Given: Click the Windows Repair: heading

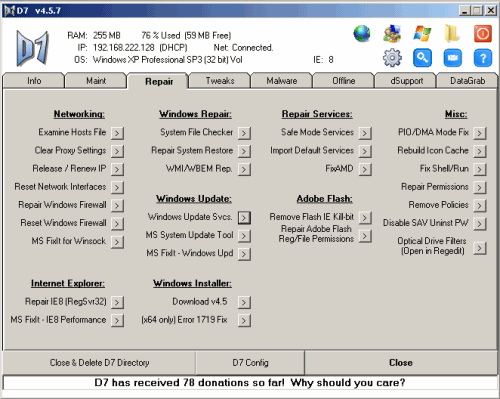Looking at the screenshot, I should (195, 114).
